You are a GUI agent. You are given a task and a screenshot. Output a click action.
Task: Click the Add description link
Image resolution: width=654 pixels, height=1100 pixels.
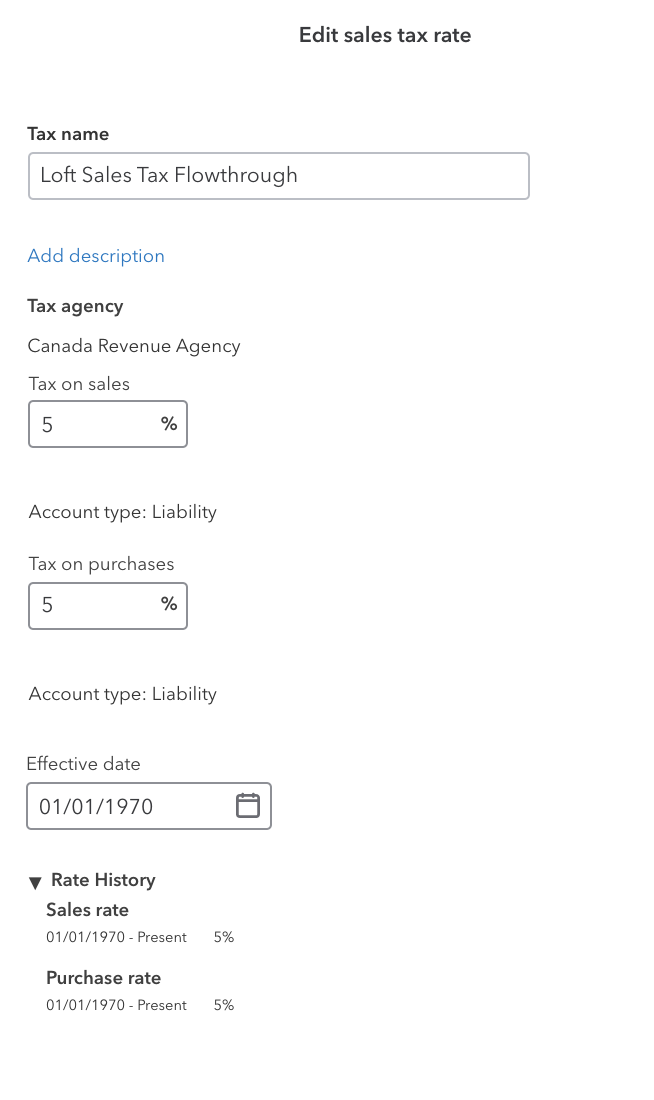click(x=96, y=256)
